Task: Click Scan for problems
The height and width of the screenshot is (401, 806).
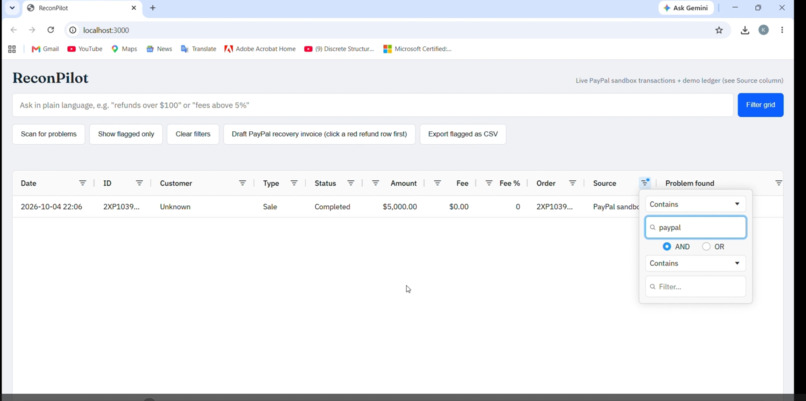Action: coord(48,134)
